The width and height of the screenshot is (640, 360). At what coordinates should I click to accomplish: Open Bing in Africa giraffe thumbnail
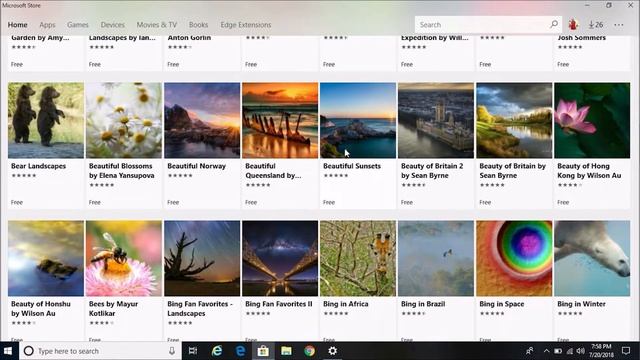[x=358, y=258]
